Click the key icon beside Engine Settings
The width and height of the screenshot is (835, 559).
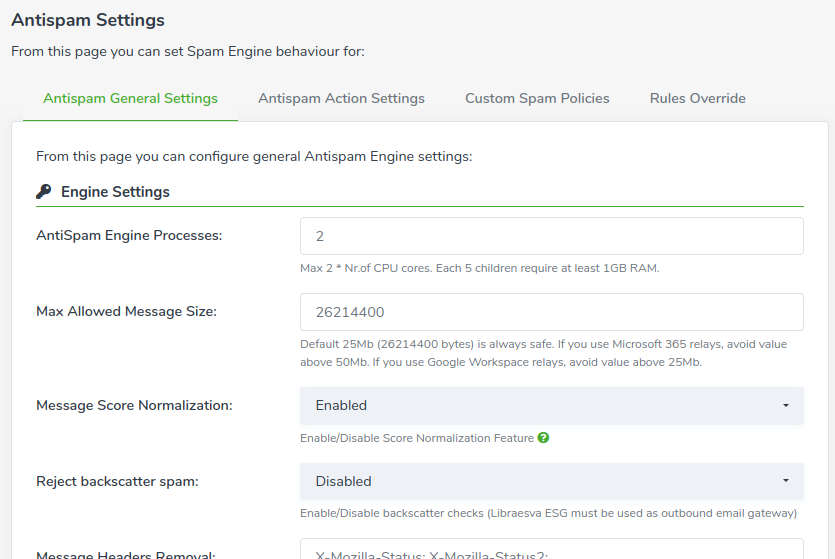(44, 191)
